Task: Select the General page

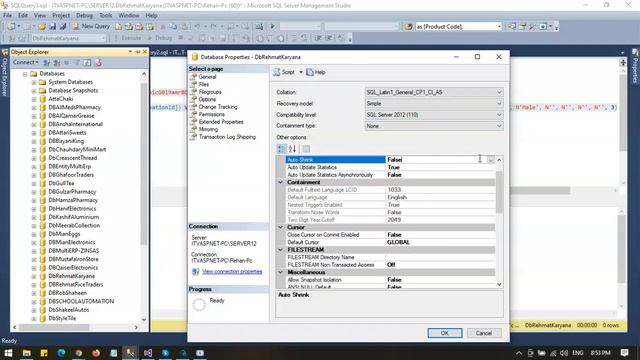Action: coord(207,77)
